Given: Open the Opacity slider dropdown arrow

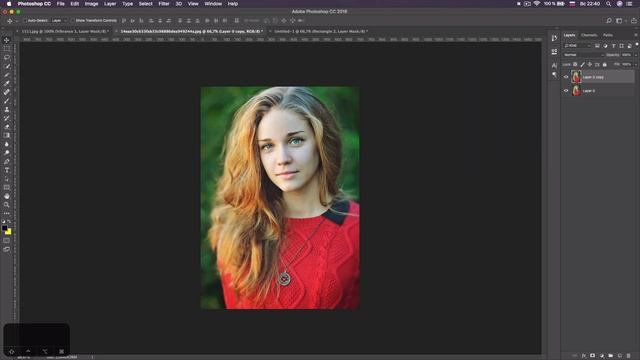Looking at the screenshot, I should click(635, 55).
